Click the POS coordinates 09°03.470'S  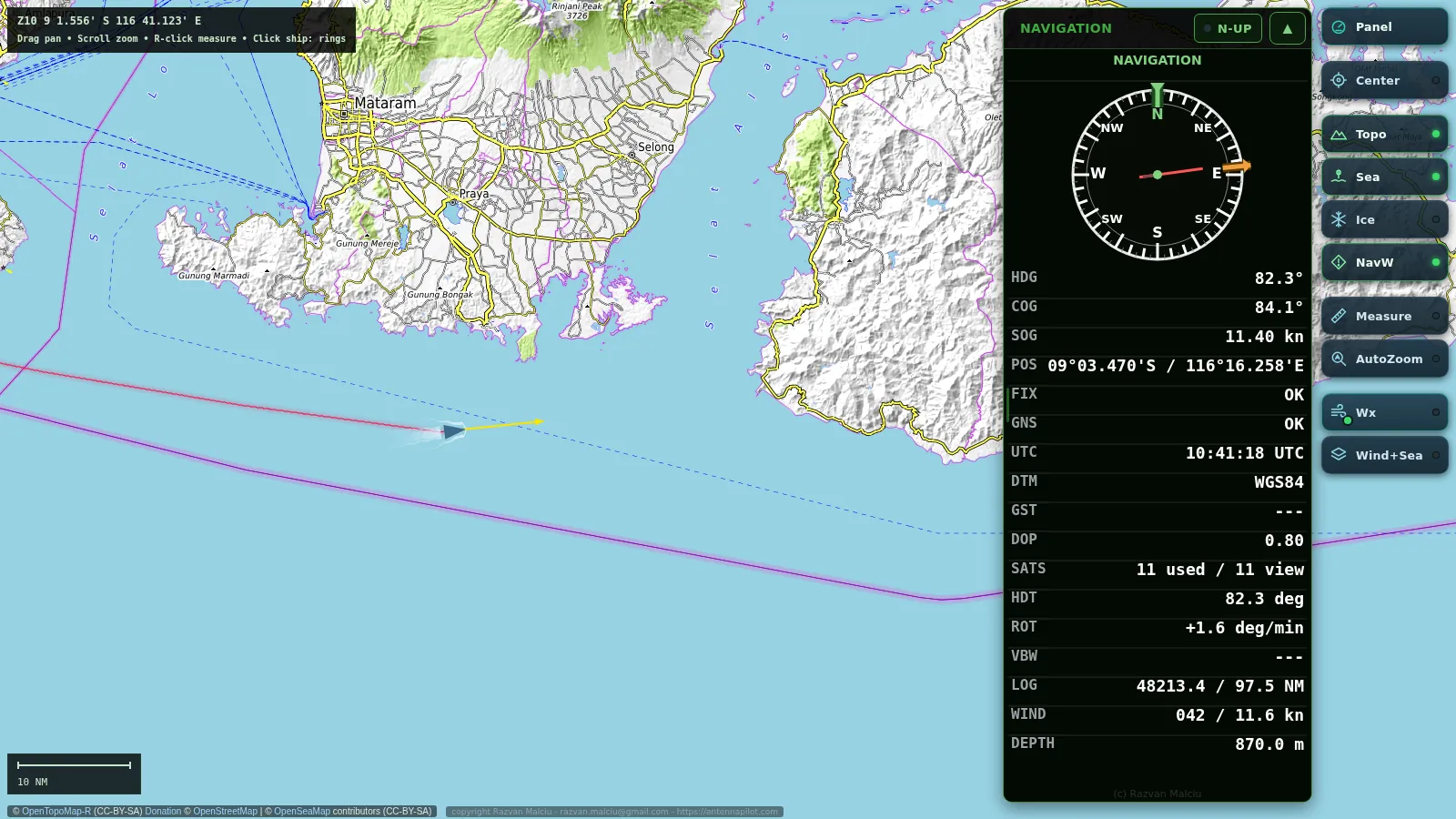pyautogui.click(x=1101, y=366)
